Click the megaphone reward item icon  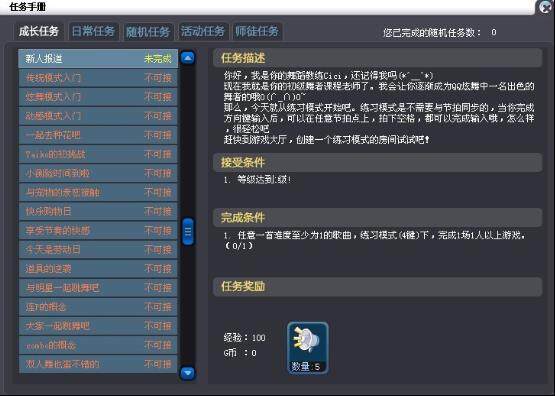[x=308, y=348]
